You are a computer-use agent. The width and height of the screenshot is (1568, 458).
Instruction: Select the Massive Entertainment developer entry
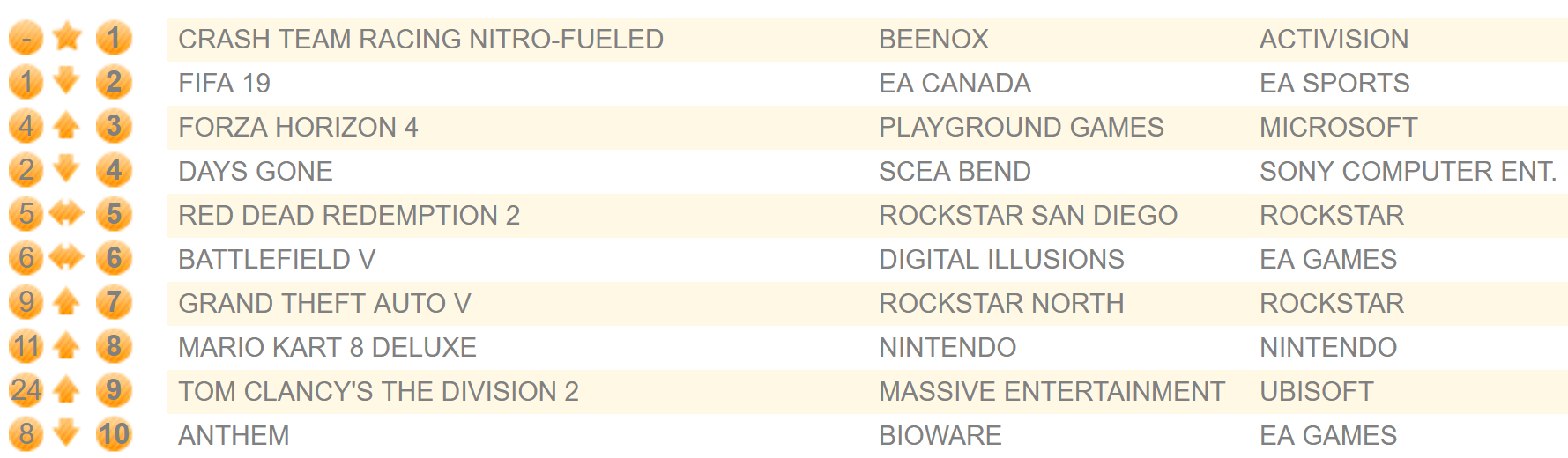point(1052,392)
